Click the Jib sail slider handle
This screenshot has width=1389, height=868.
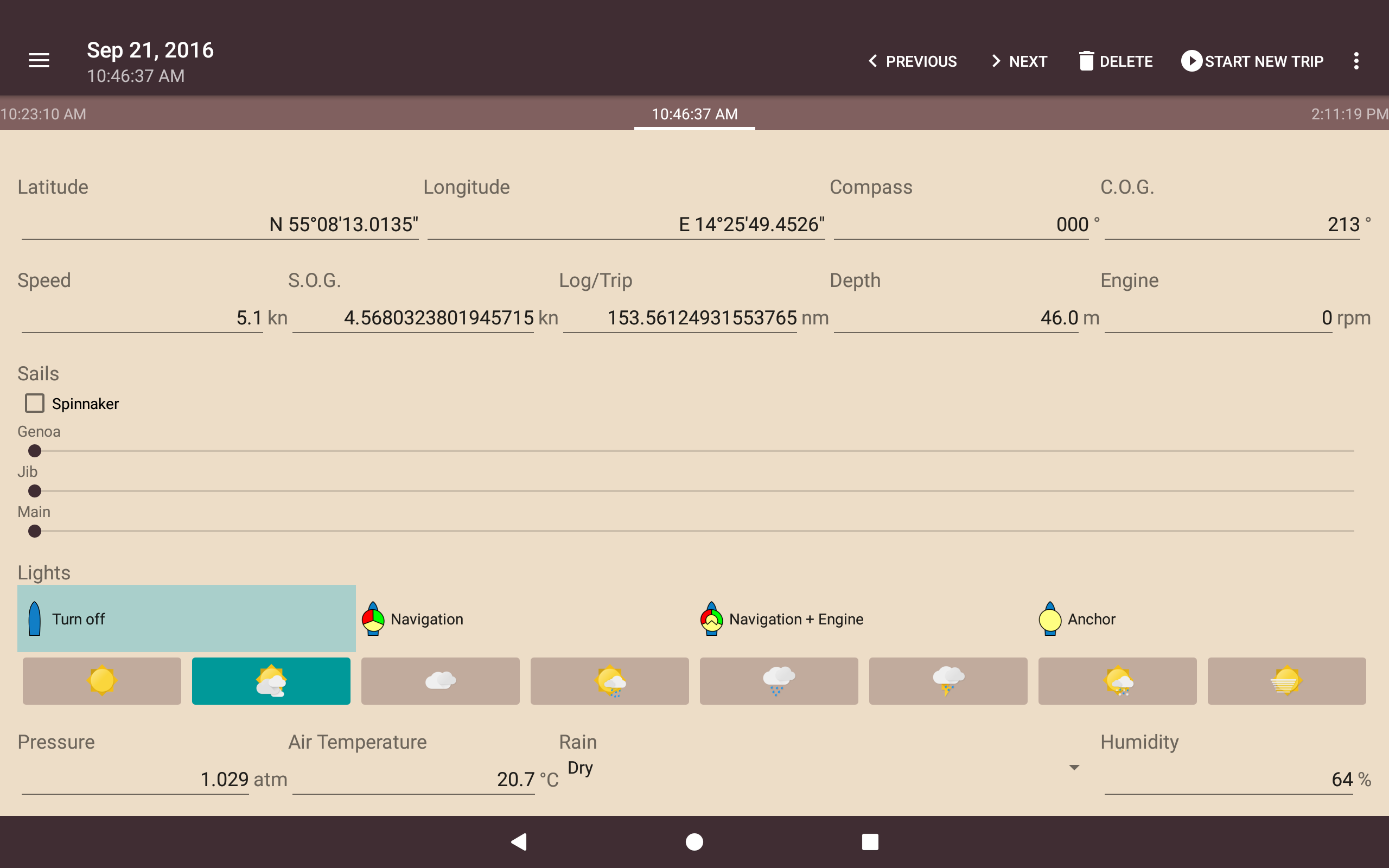click(x=34, y=491)
